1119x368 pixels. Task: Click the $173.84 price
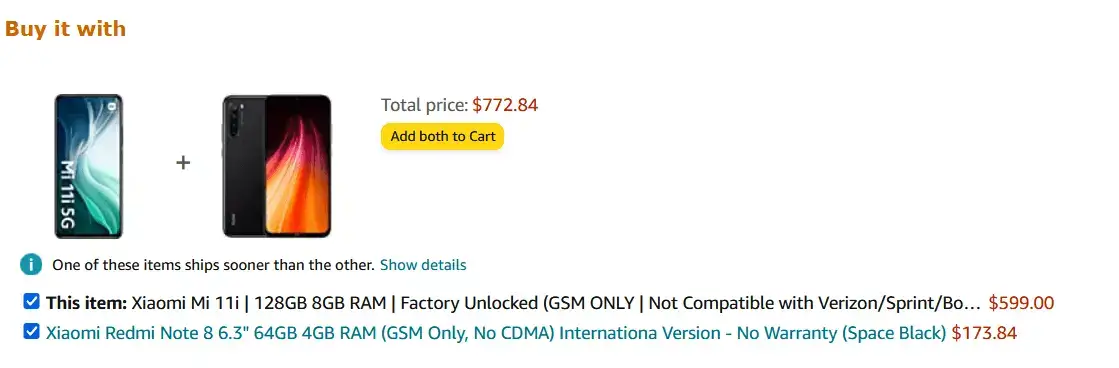click(x=984, y=333)
